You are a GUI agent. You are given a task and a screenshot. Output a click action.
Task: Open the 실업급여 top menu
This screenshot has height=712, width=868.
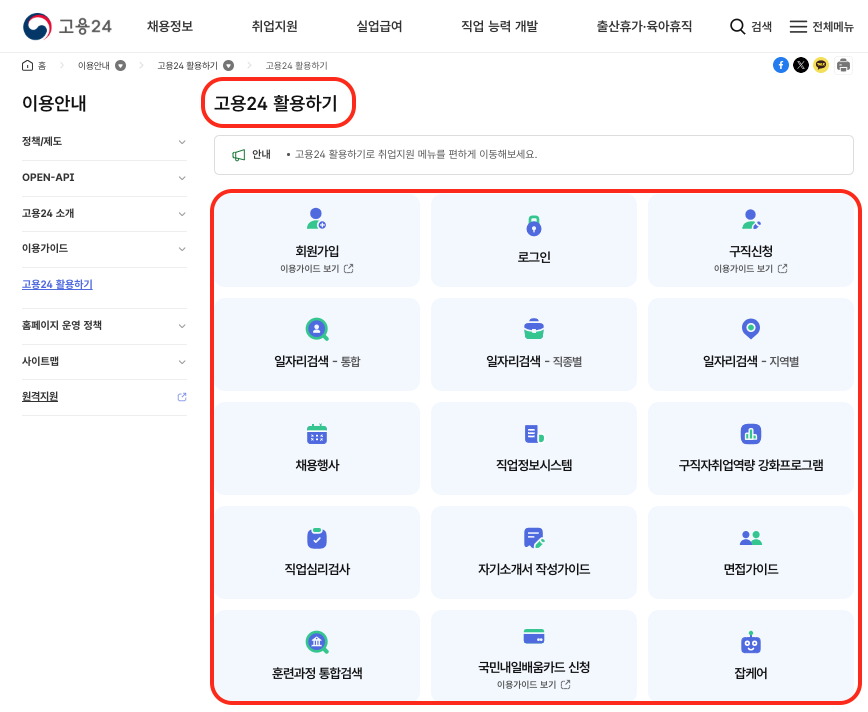pos(379,26)
